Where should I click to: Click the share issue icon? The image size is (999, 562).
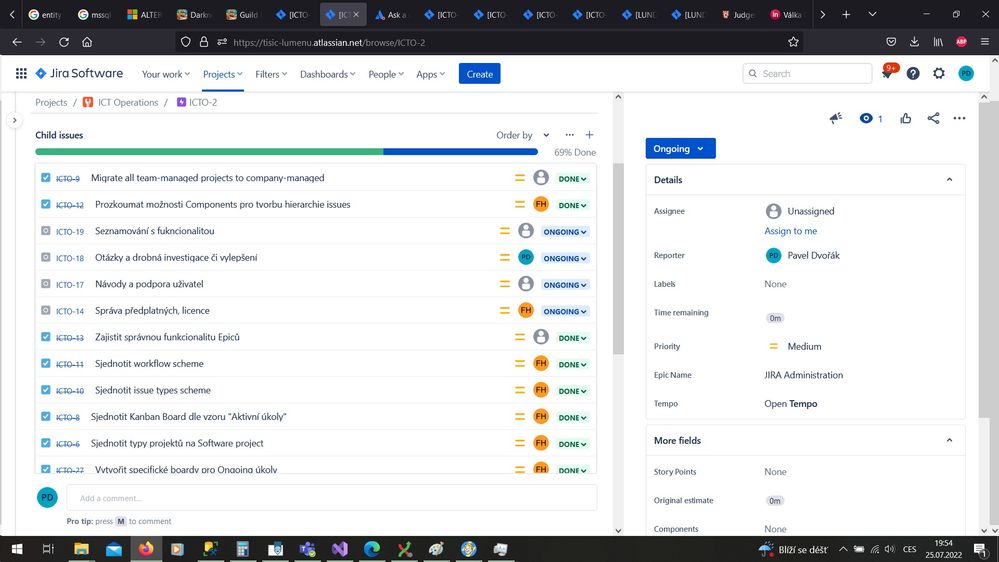[933, 118]
